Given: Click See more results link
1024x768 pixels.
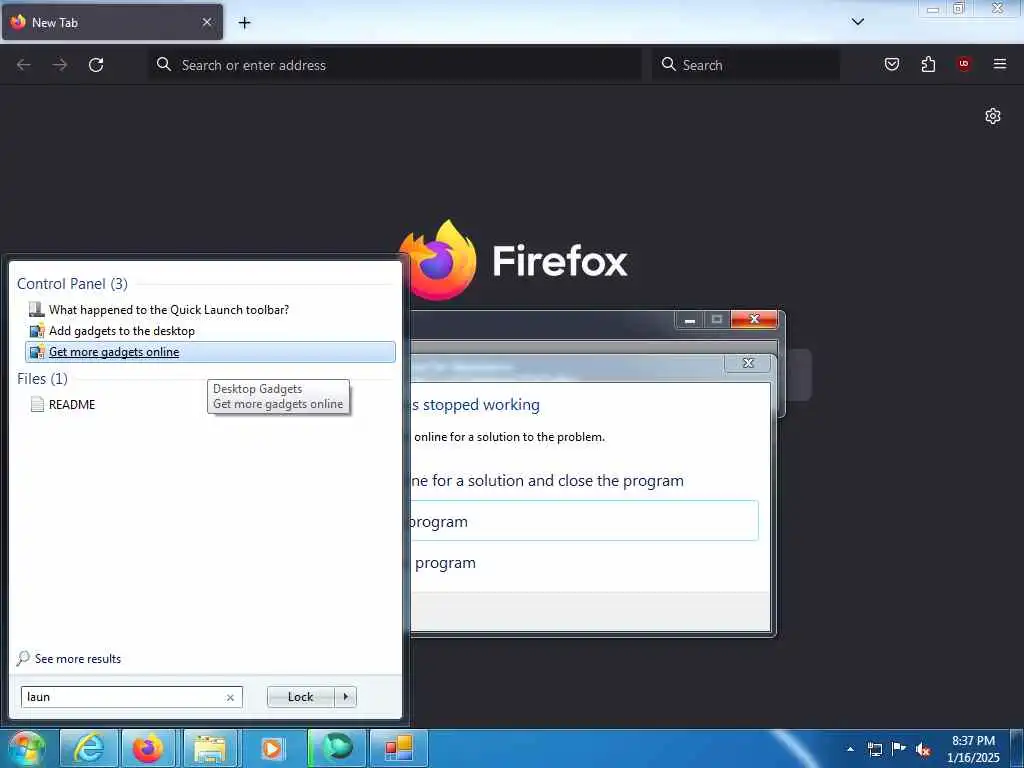Looking at the screenshot, I should click(78, 658).
